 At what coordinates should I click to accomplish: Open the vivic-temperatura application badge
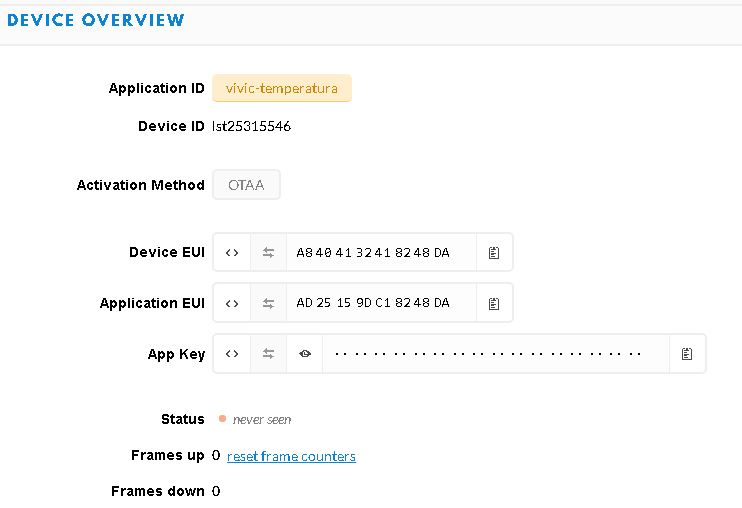282,88
